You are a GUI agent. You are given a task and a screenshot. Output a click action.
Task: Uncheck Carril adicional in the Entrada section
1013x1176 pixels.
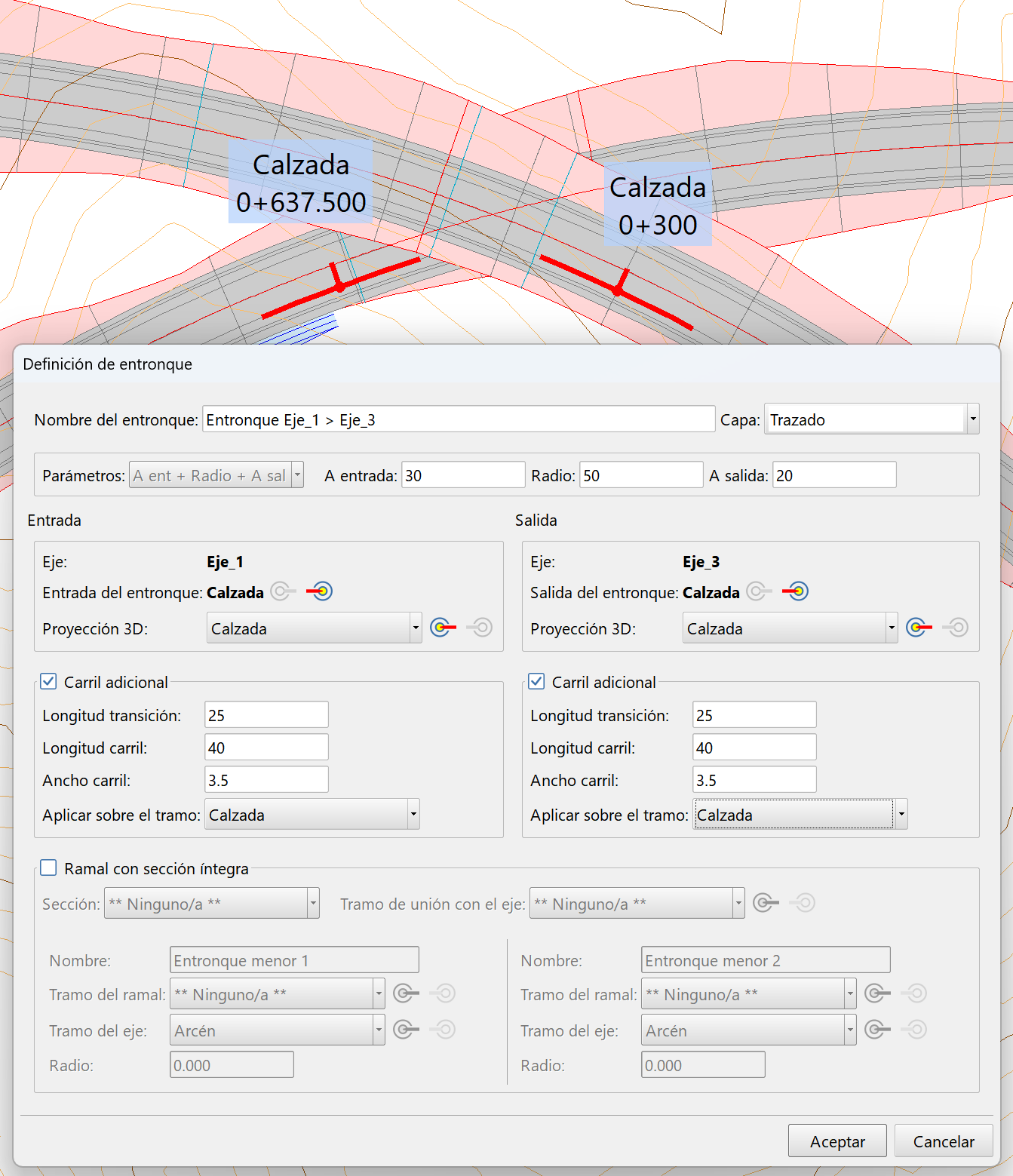(49, 682)
